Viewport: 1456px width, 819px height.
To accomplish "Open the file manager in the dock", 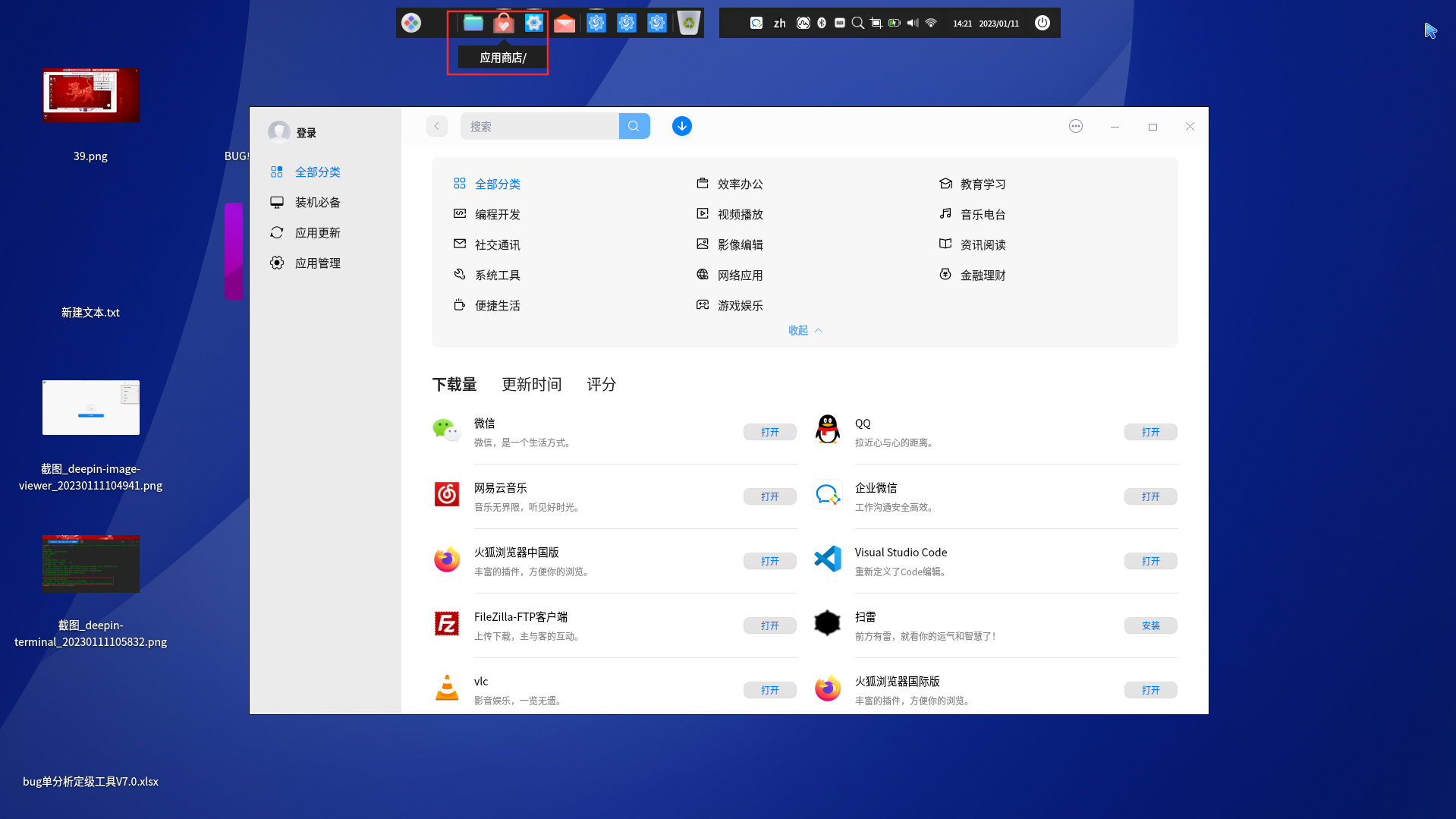I will 473,23.
